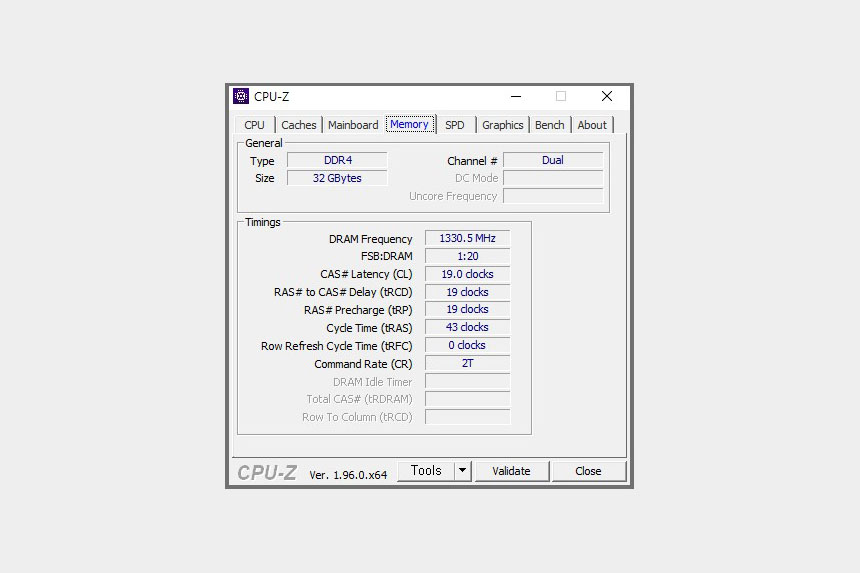This screenshot has width=860, height=573.
Task: Close the CPU-Z window with X
Action: point(607,97)
